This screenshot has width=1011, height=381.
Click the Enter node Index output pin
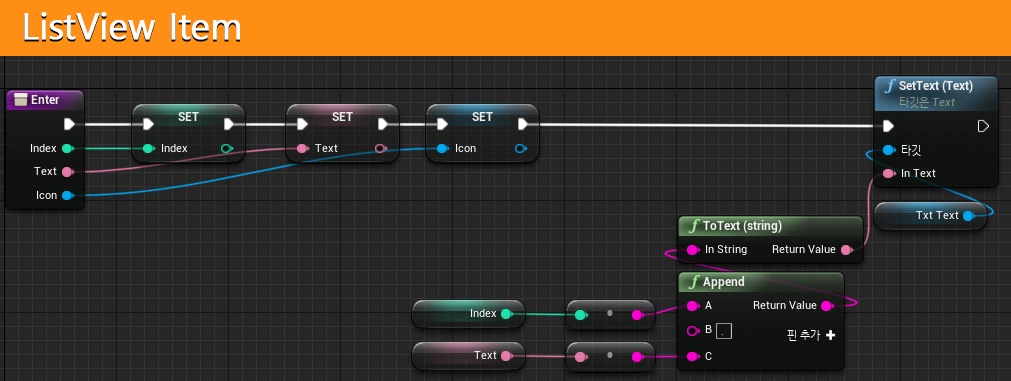(67, 148)
